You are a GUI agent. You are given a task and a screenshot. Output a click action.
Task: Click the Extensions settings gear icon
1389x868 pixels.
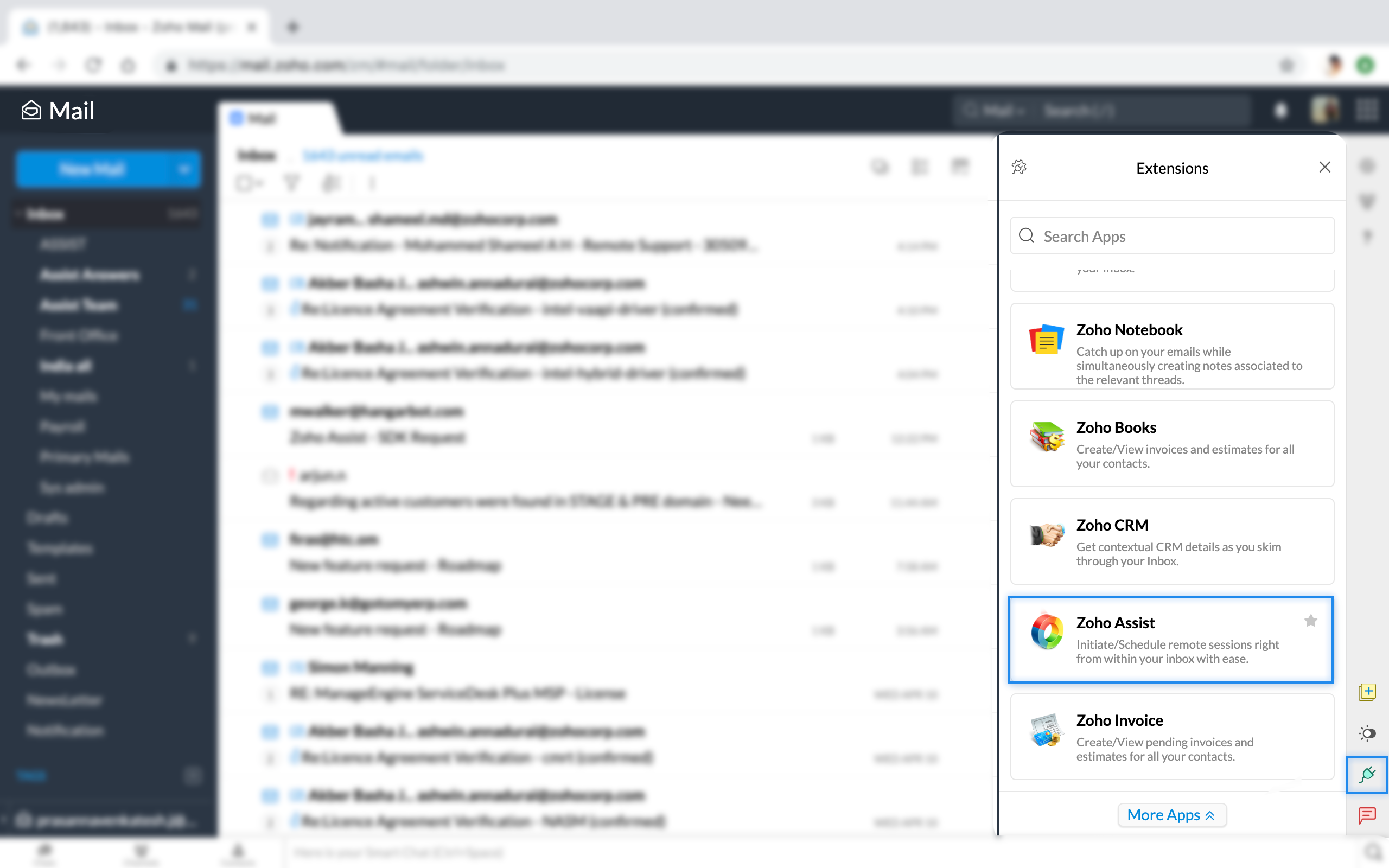tap(1020, 166)
